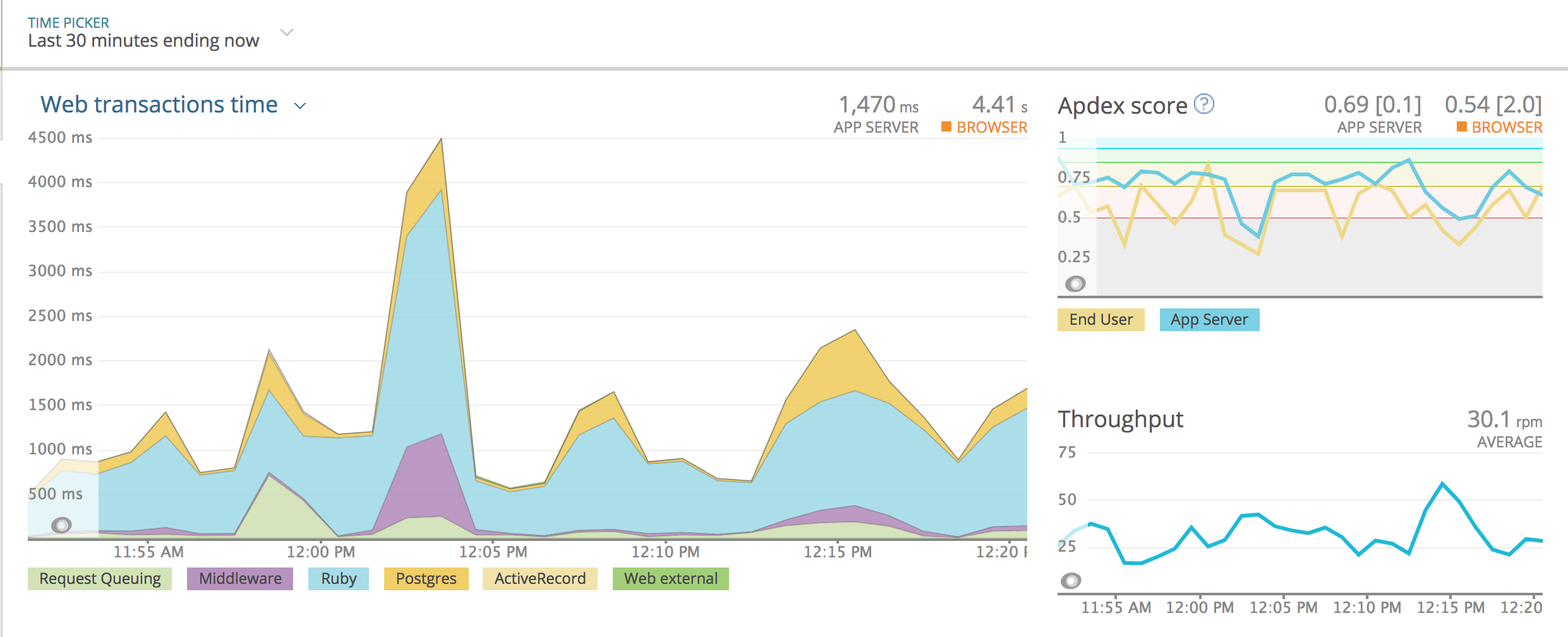The width and height of the screenshot is (1568, 637).
Task: Expand the Web transactions time chart selector
Action: [301, 106]
